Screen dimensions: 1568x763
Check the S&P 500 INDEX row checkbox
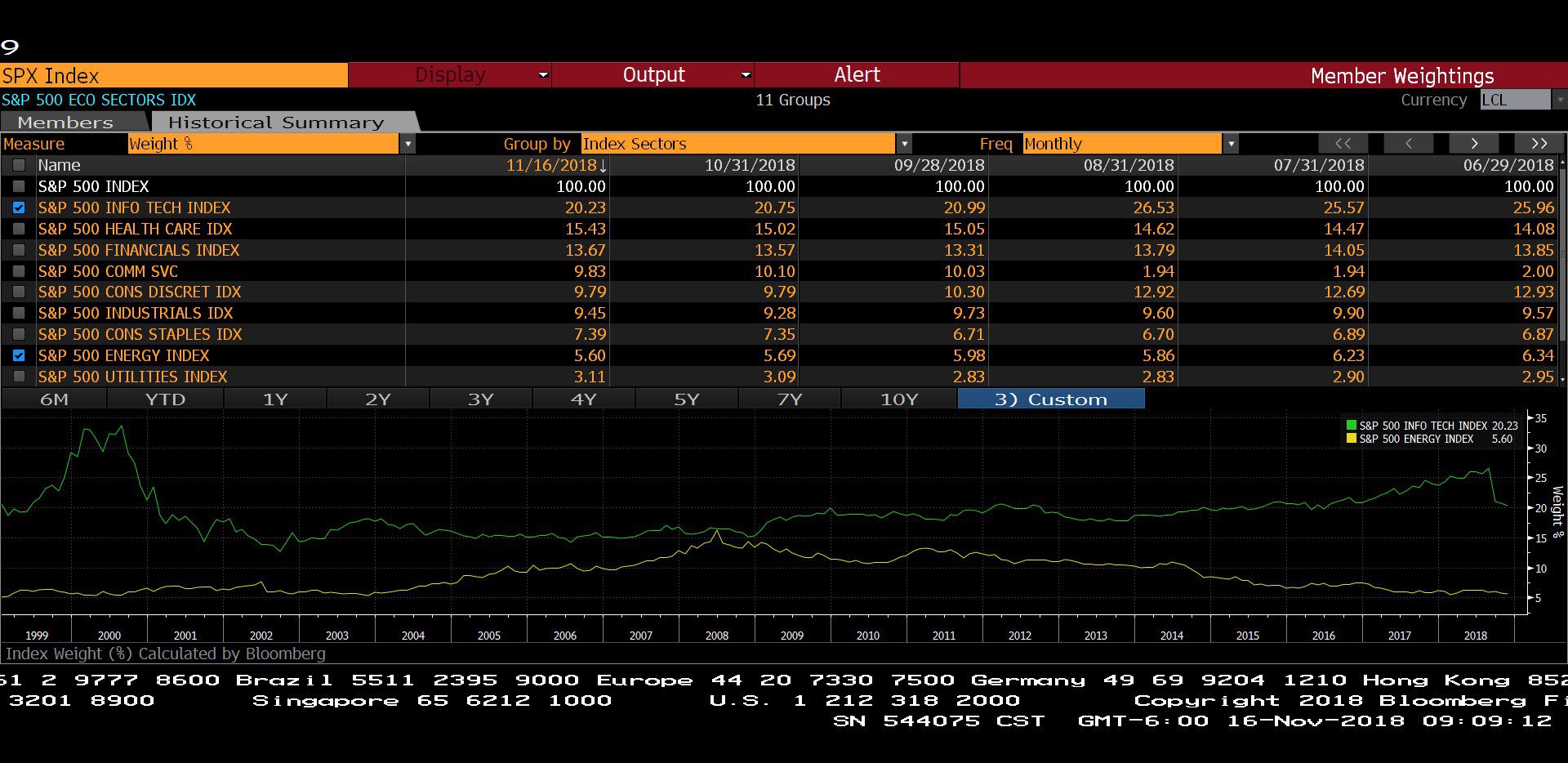[x=19, y=186]
